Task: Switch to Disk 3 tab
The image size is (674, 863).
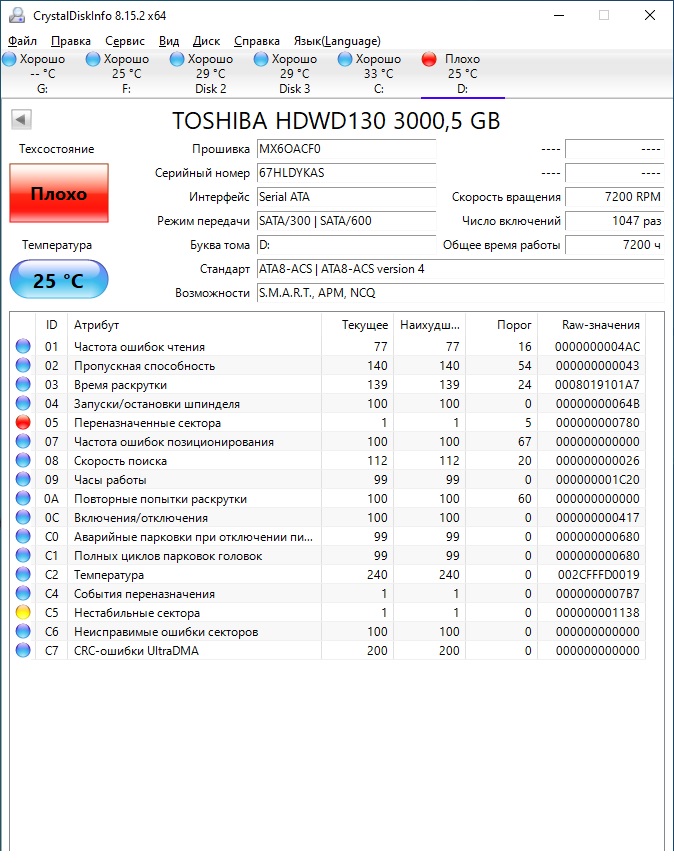Action: [x=295, y=74]
